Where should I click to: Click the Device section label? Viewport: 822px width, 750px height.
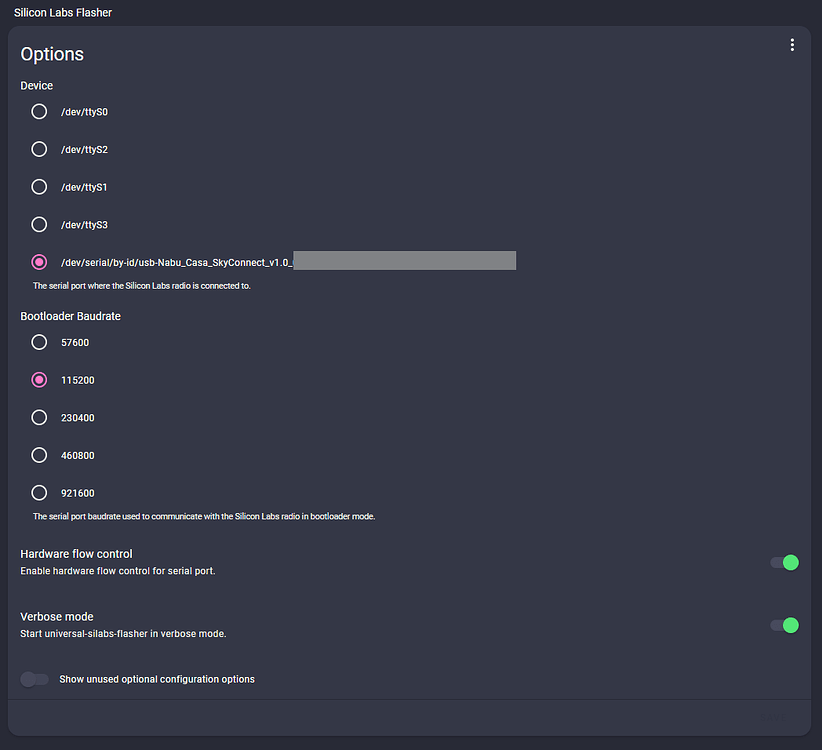pyautogui.click(x=37, y=86)
